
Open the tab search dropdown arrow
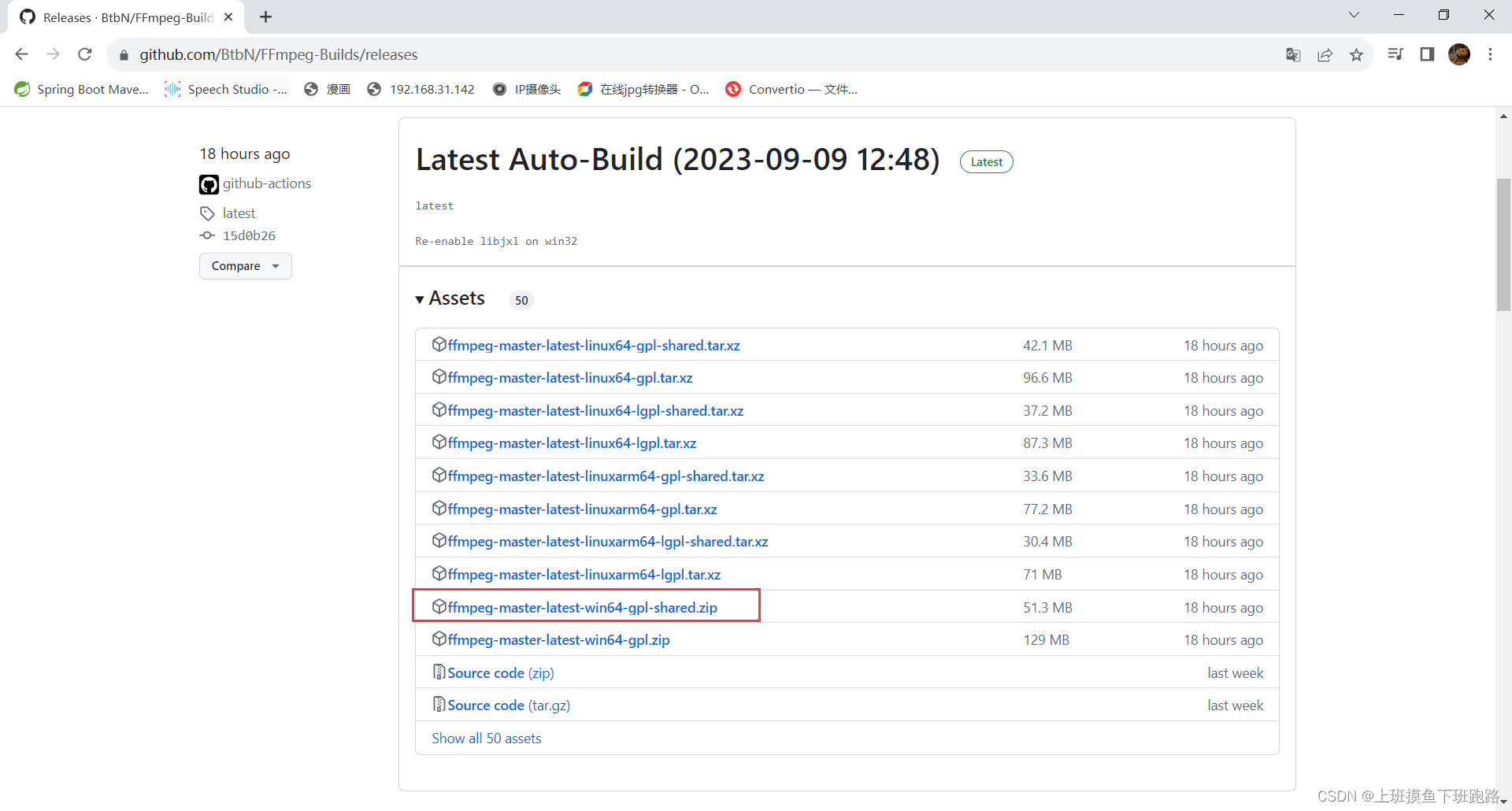(1354, 15)
